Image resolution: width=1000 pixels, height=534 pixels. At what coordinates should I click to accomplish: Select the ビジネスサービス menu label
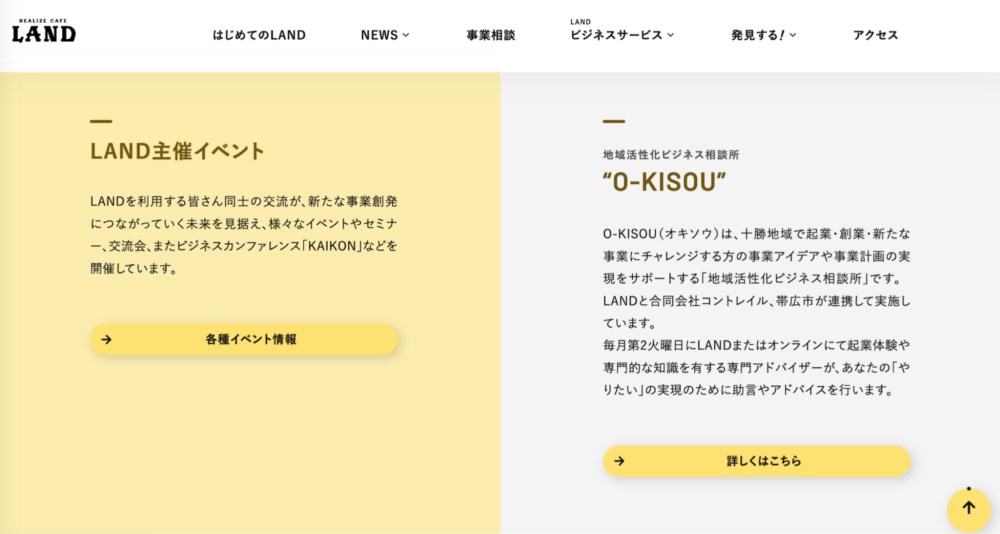(617, 35)
